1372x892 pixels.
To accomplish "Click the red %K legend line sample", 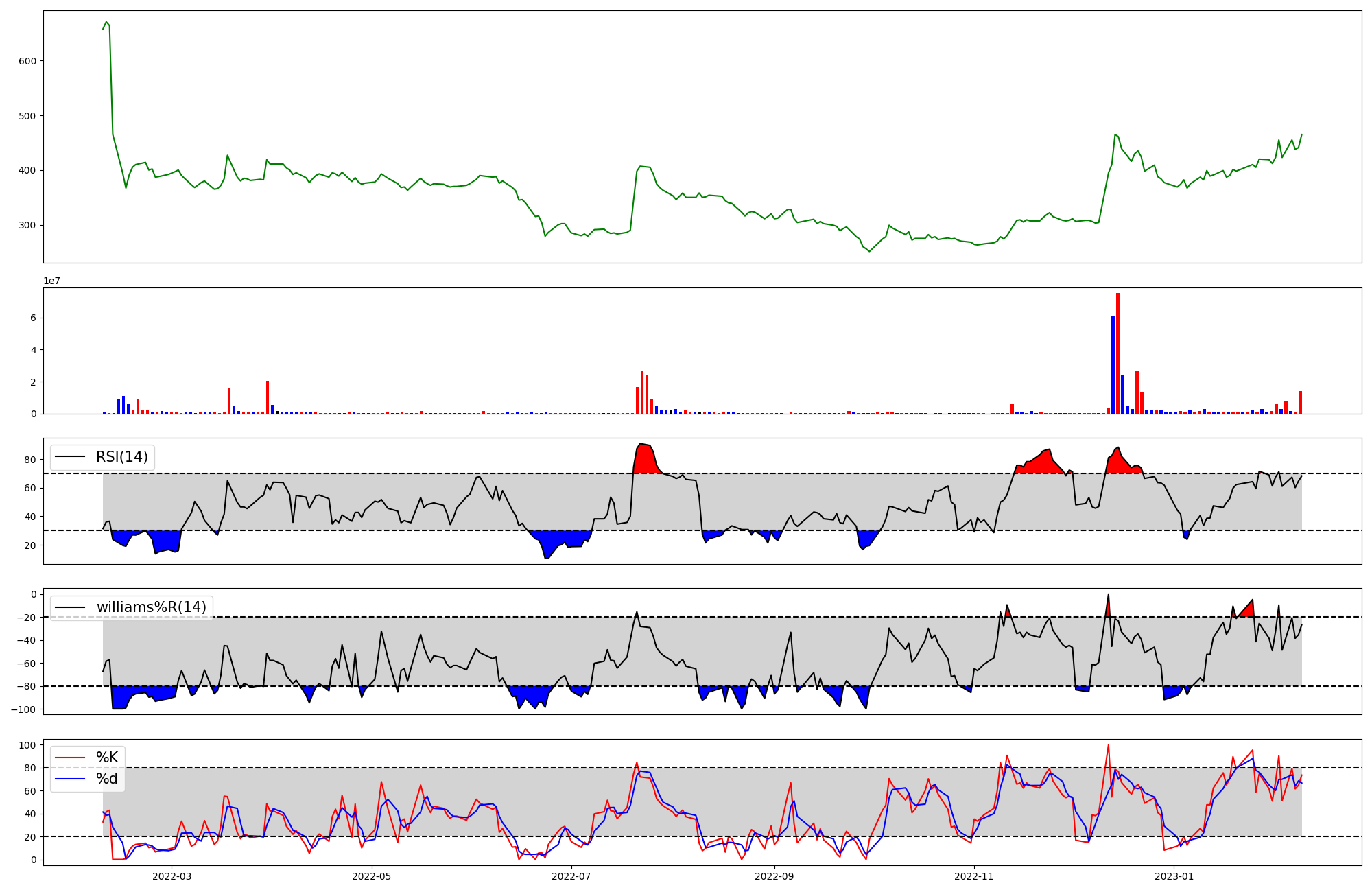I will [70, 758].
